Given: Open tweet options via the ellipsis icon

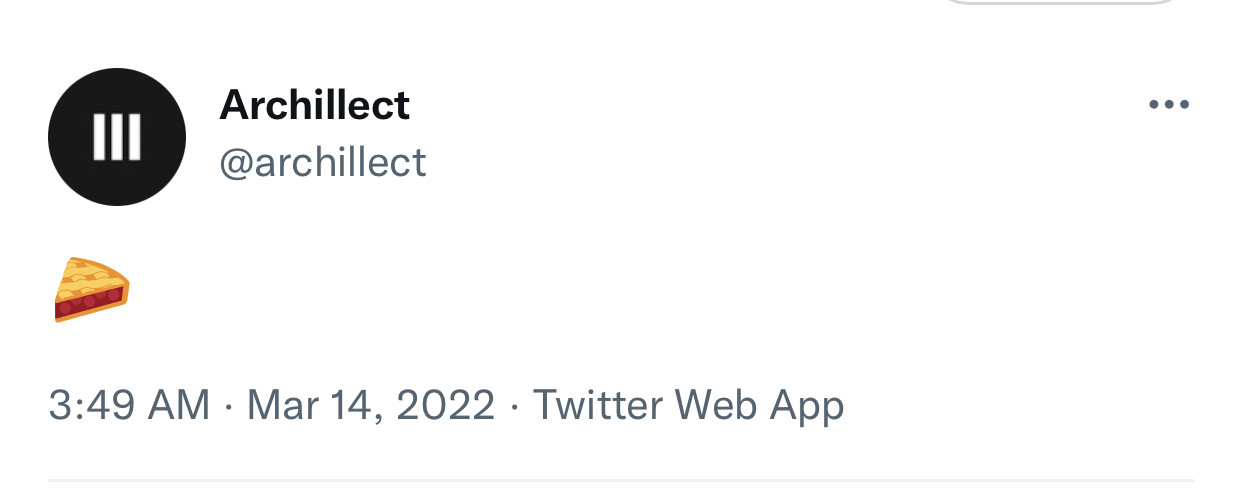Looking at the screenshot, I should (1169, 104).
